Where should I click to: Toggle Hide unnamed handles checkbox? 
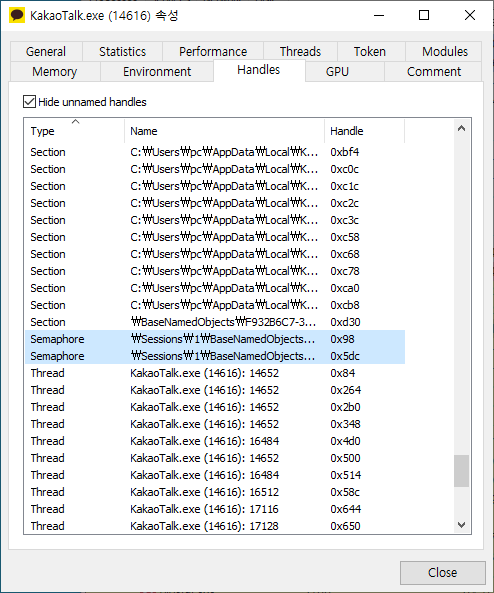pos(30,102)
